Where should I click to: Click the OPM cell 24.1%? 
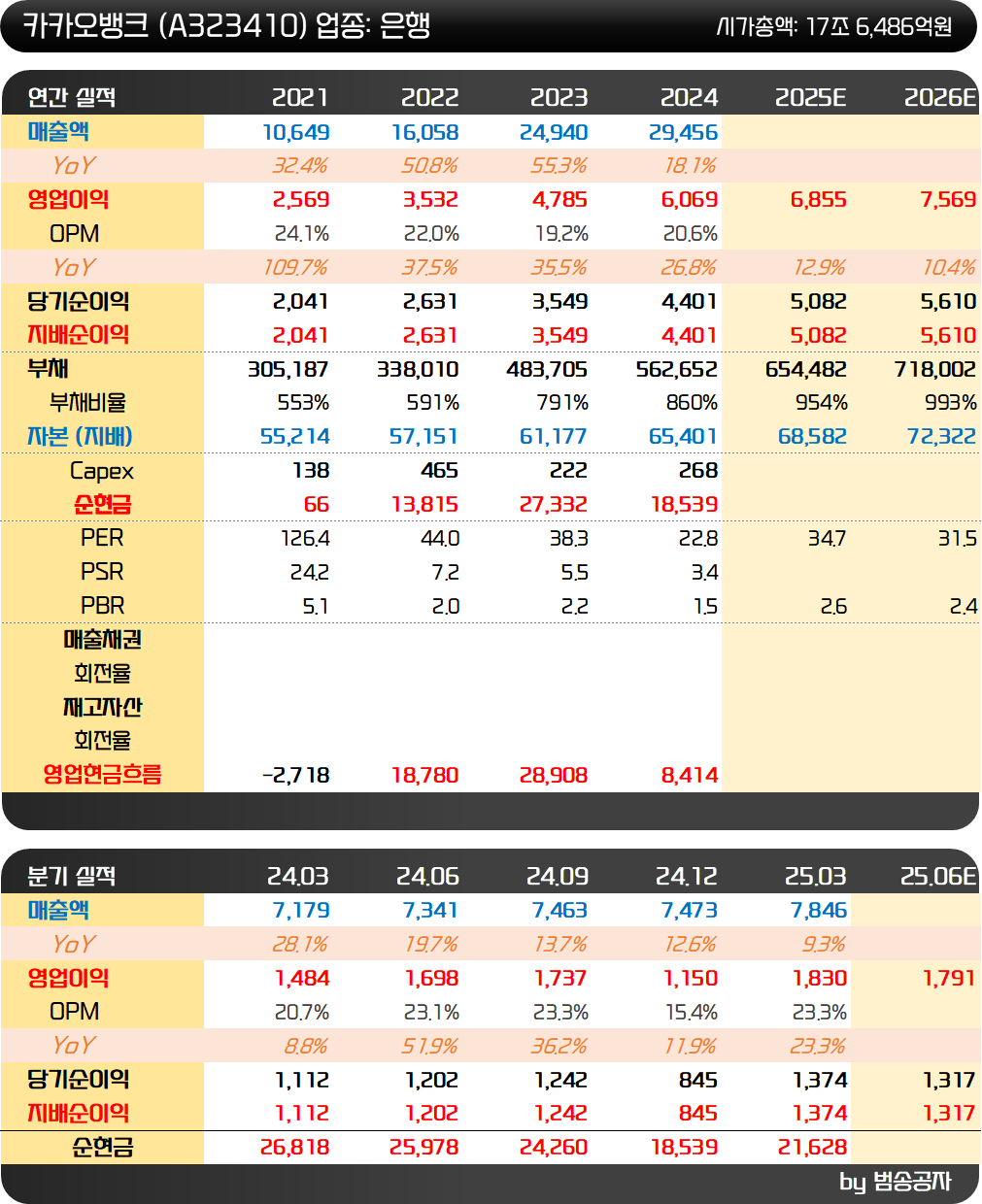click(x=302, y=234)
